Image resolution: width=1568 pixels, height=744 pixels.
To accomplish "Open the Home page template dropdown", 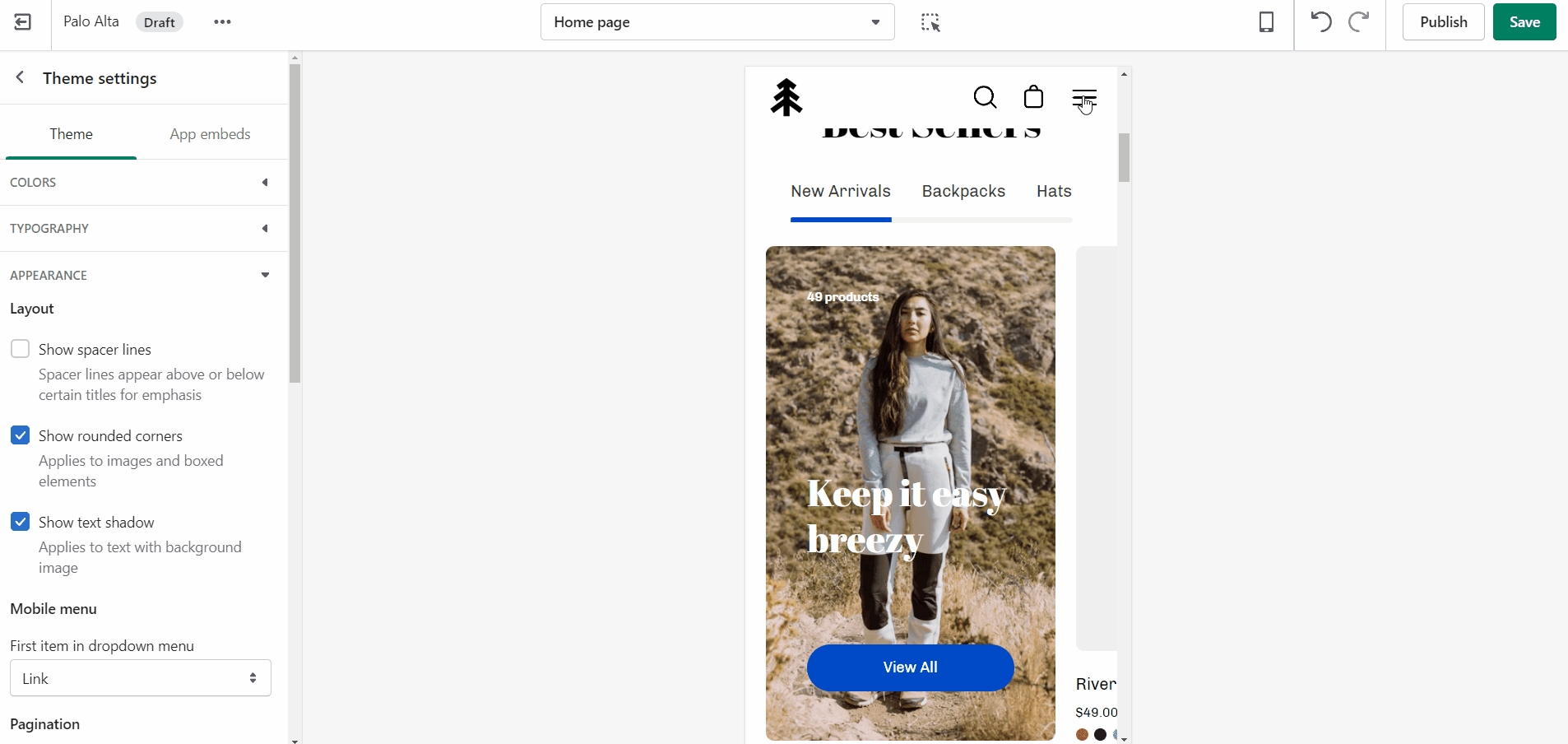I will click(x=717, y=22).
